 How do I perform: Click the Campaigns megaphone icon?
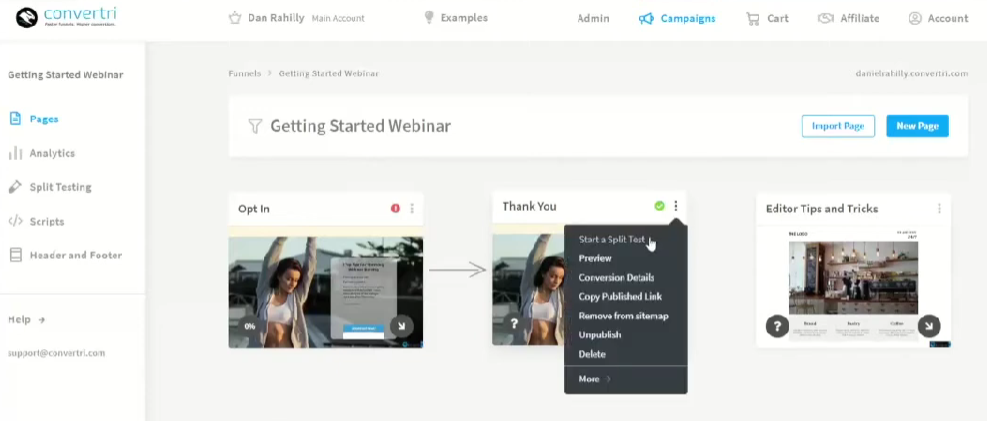coord(646,18)
